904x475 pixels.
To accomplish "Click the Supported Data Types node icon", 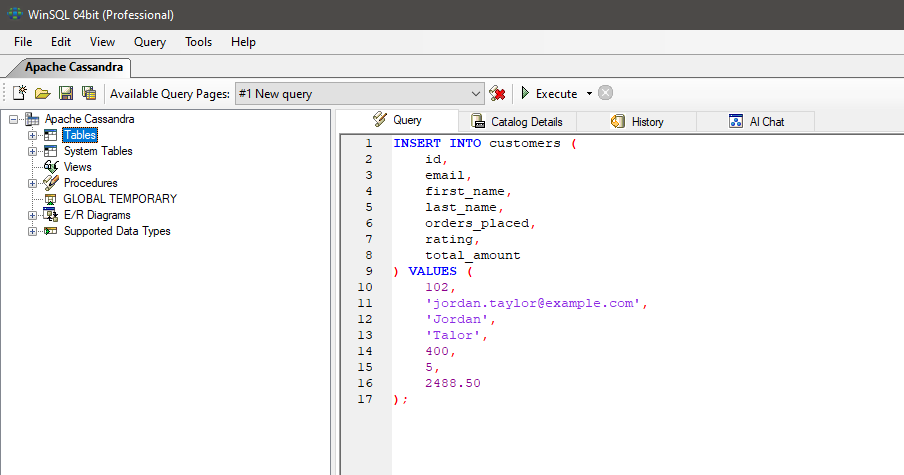I will (x=51, y=231).
